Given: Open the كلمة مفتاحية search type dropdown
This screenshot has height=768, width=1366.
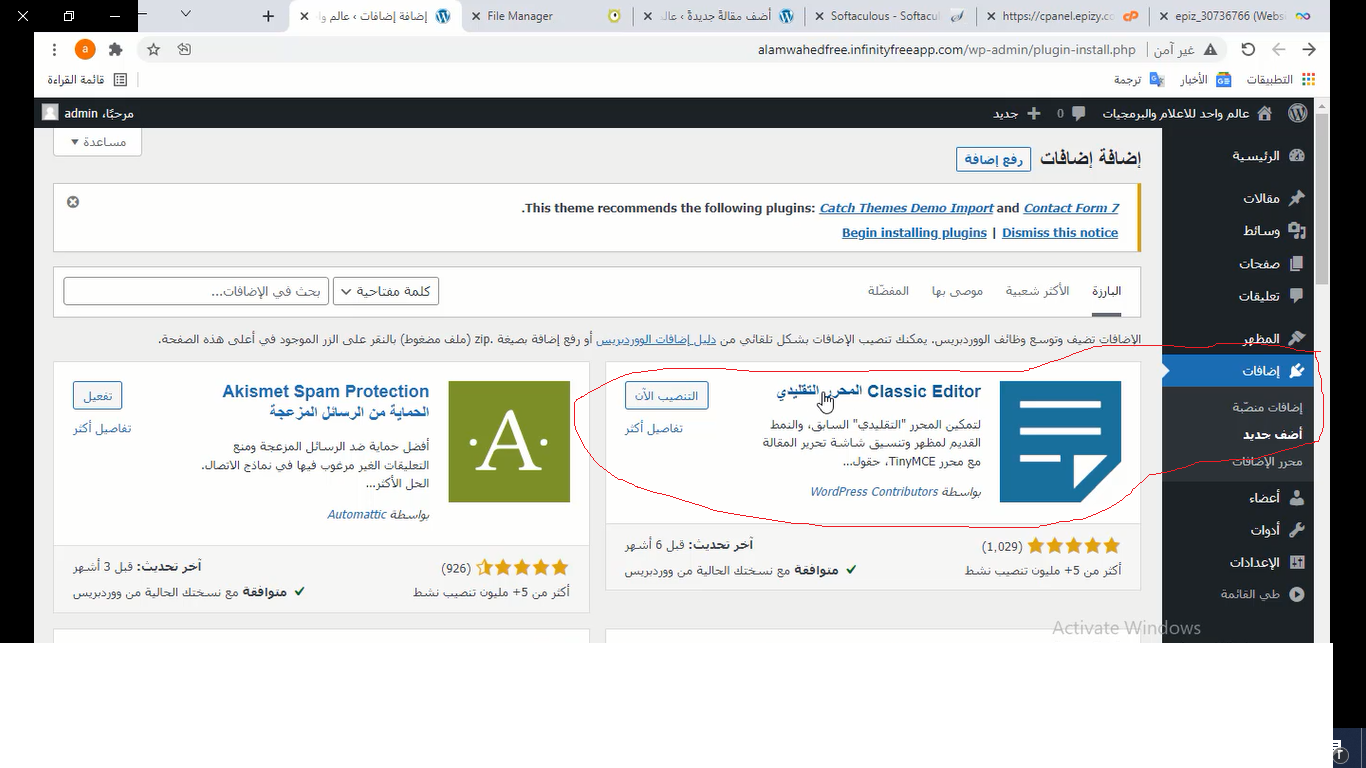Looking at the screenshot, I should pos(386,291).
